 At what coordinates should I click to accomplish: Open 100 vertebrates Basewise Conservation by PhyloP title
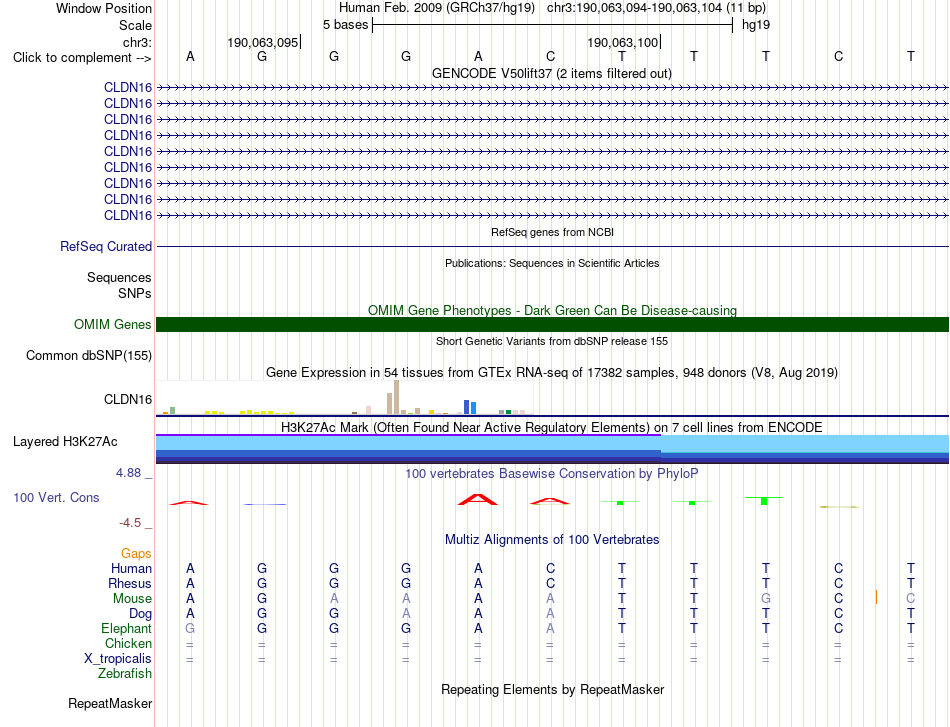[x=552, y=474]
